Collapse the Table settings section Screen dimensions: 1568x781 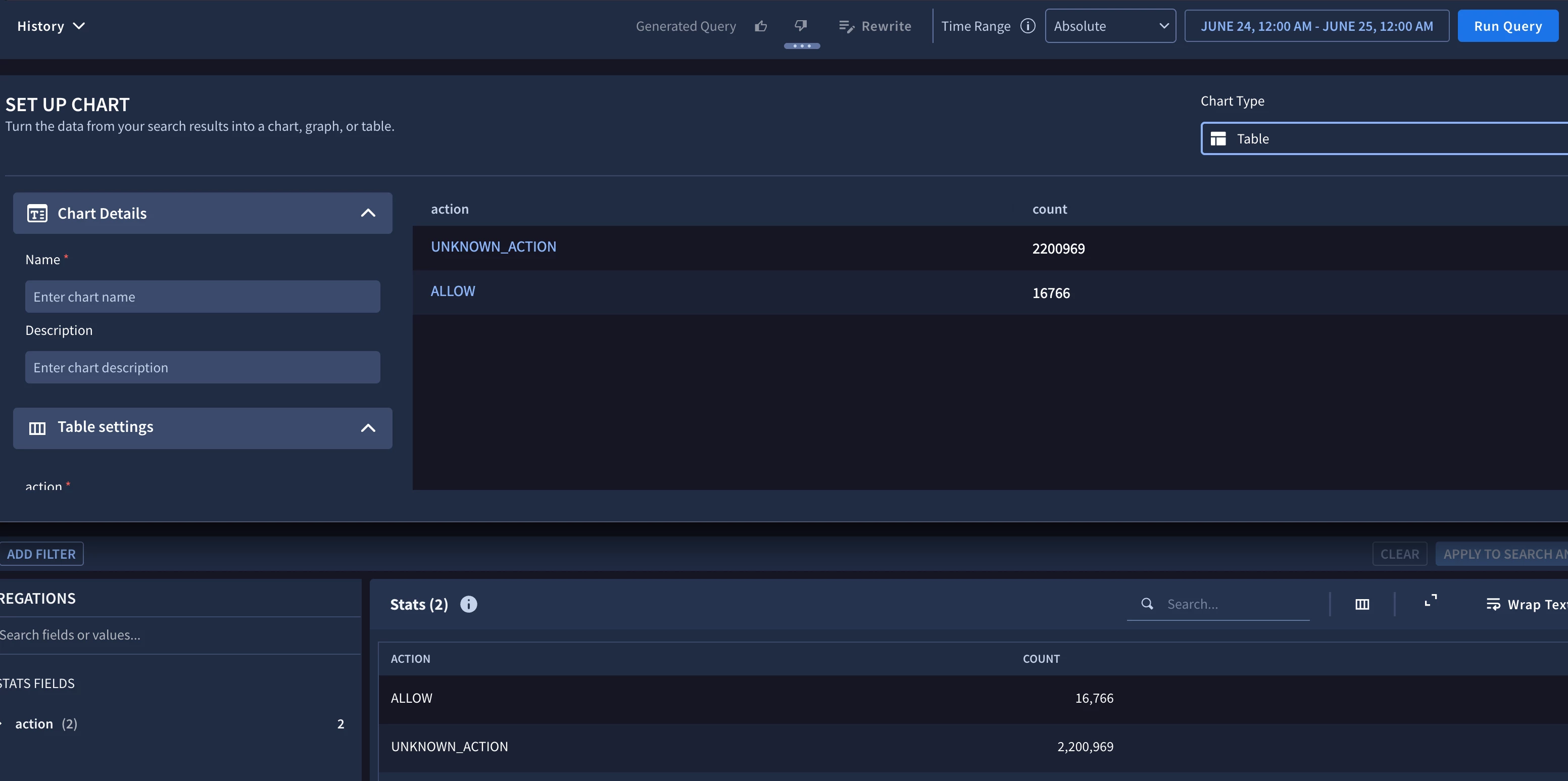368,428
